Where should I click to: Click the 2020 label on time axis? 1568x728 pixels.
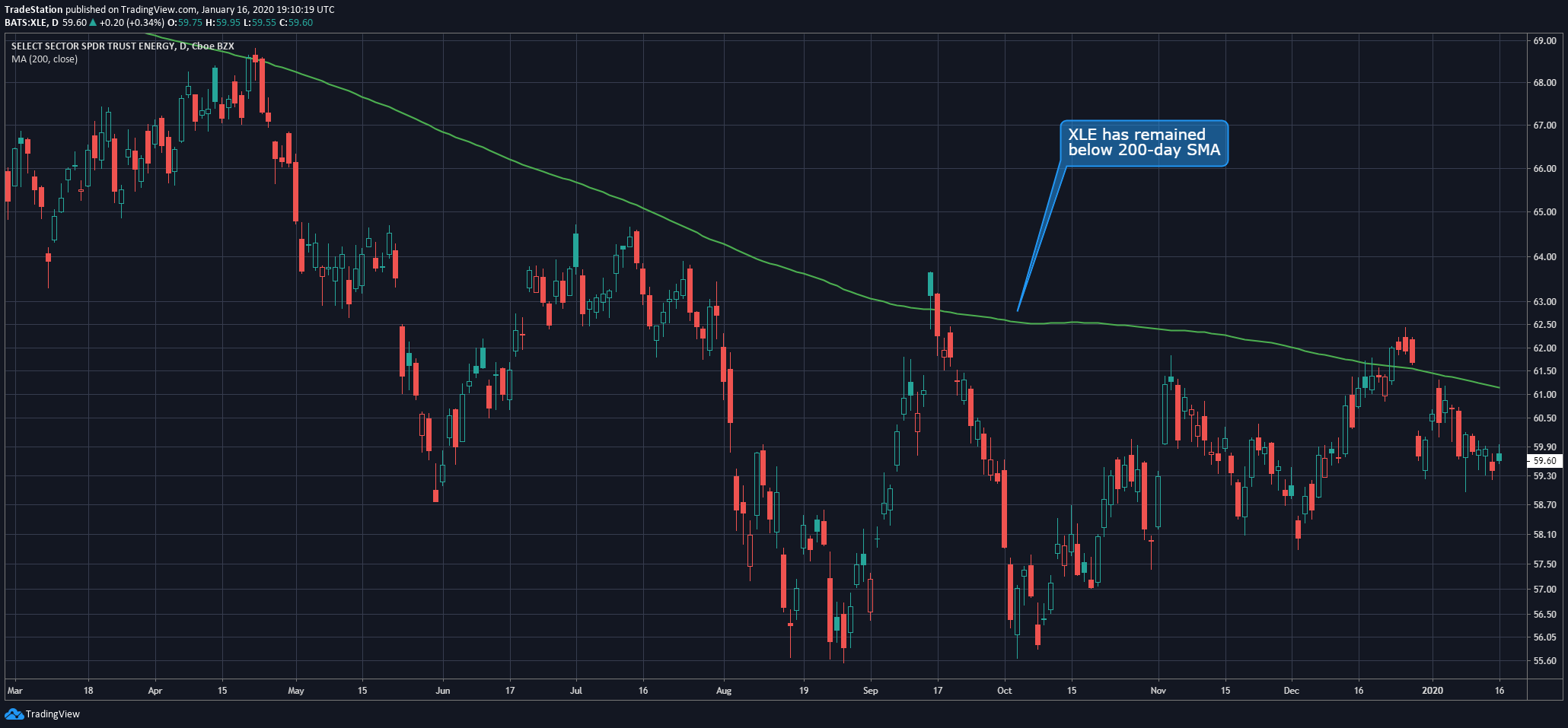point(1433,691)
